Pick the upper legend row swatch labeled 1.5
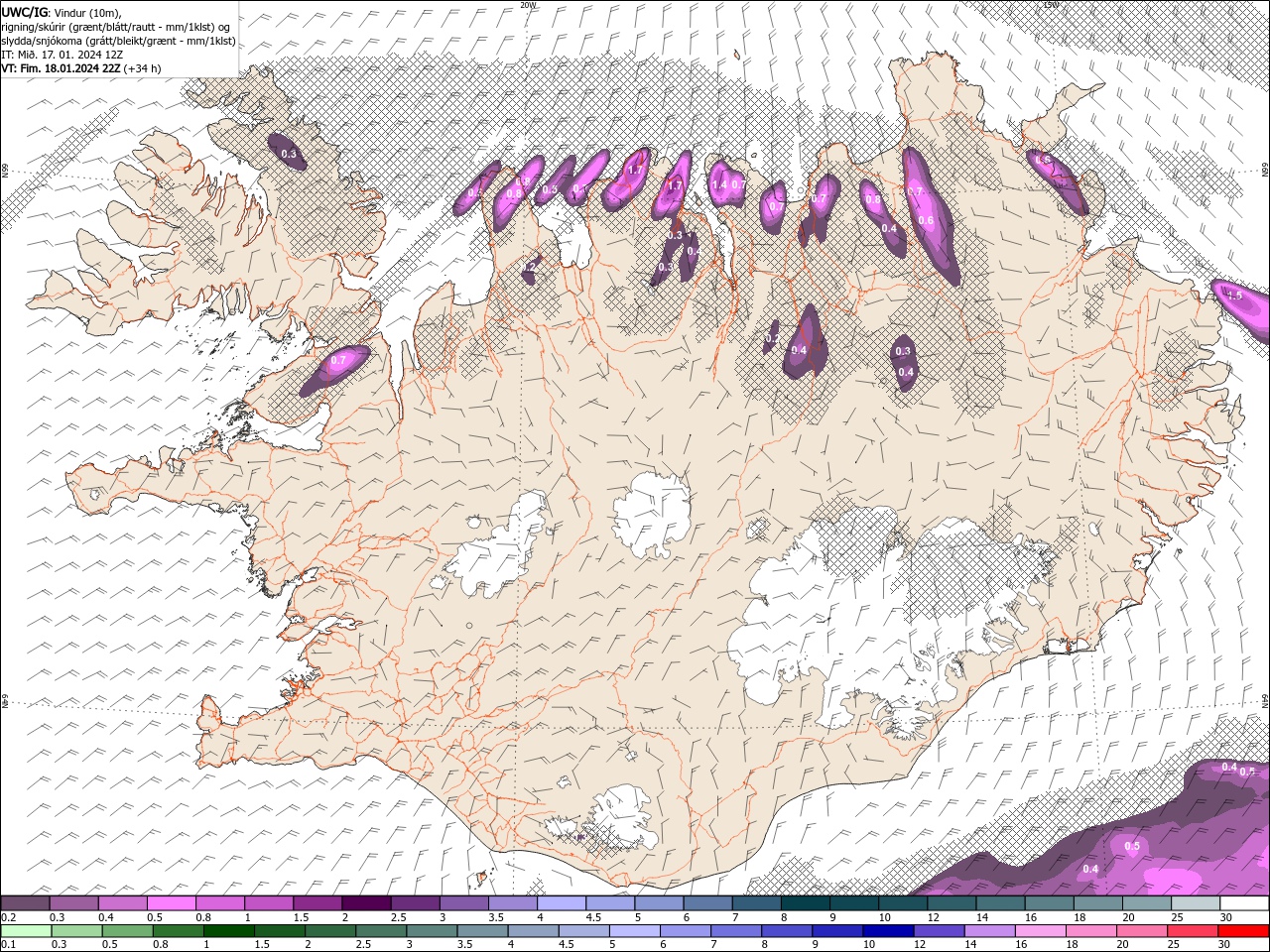Viewport: 1270px width, 952px height. point(317,903)
